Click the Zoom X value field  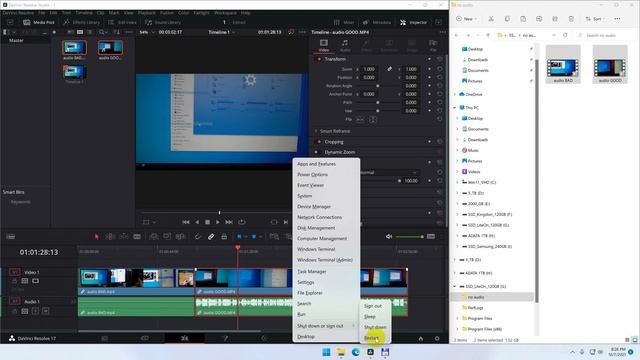[x=369, y=69]
